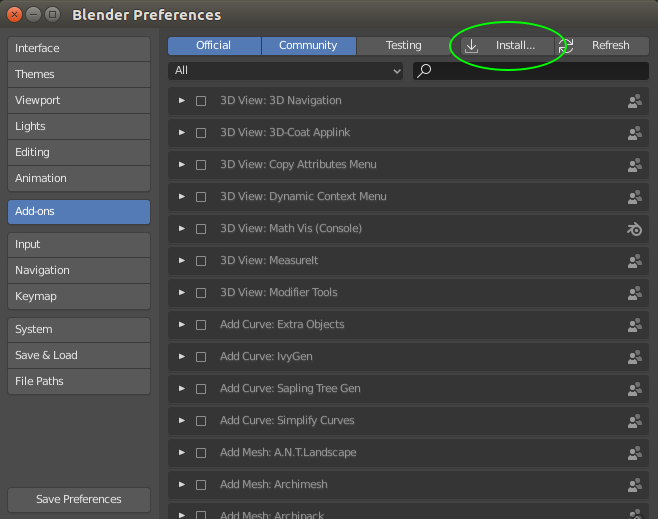Enable the 3D Navigation add-on checkbox

click(x=201, y=101)
